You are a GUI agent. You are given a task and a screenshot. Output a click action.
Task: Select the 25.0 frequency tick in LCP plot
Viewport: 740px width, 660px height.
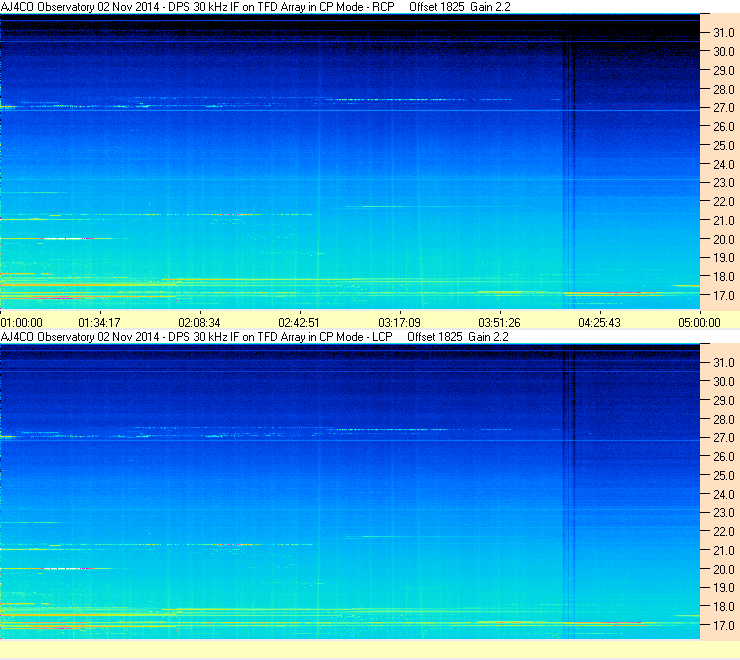[723, 475]
